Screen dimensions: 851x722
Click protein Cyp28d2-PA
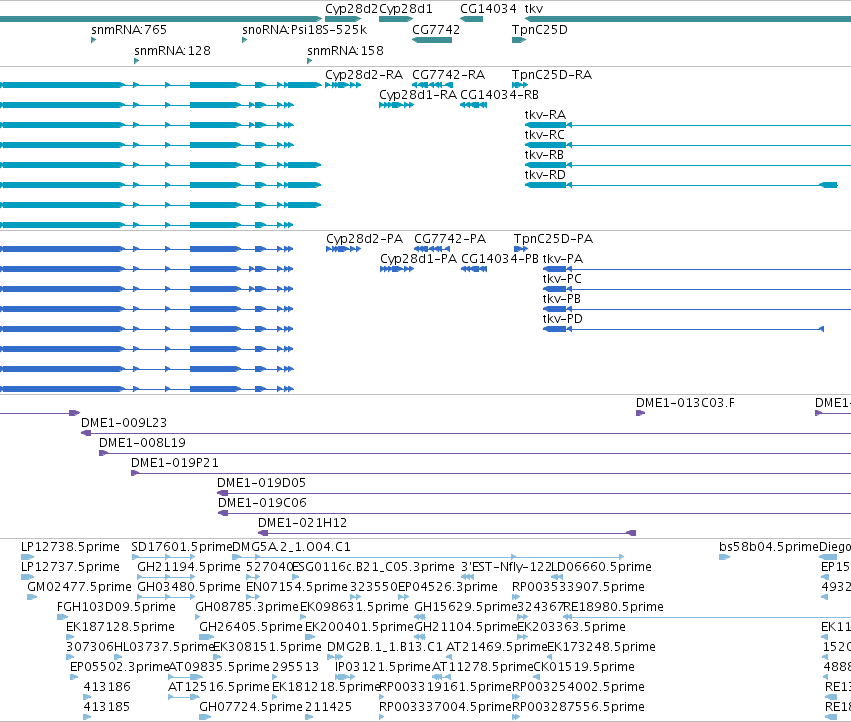pos(344,249)
